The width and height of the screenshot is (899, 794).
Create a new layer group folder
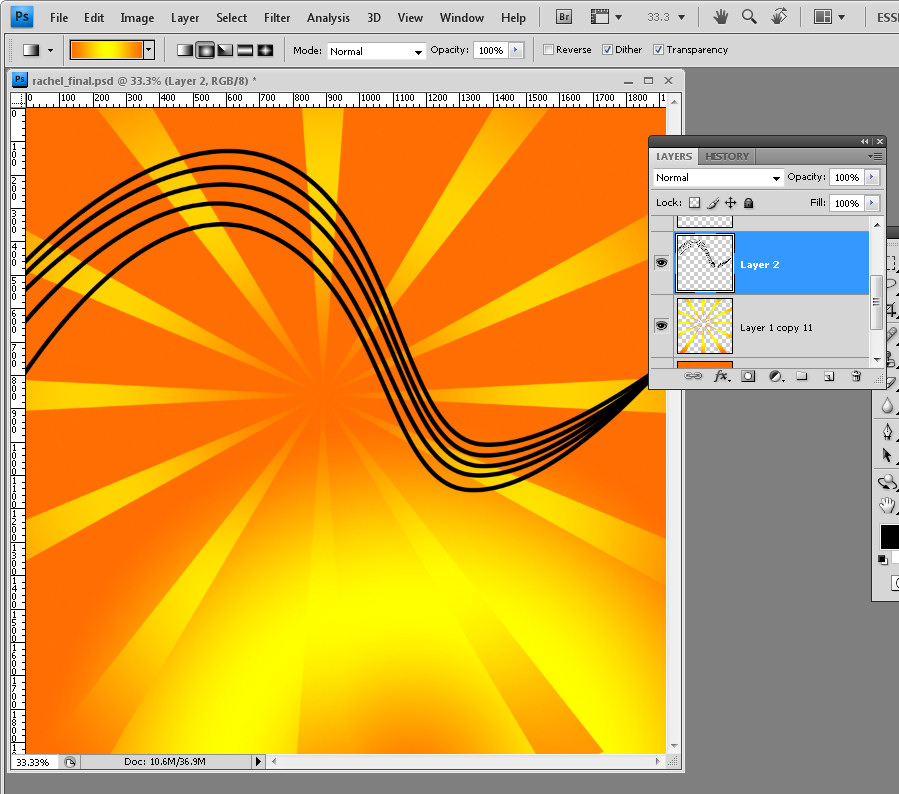802,376
